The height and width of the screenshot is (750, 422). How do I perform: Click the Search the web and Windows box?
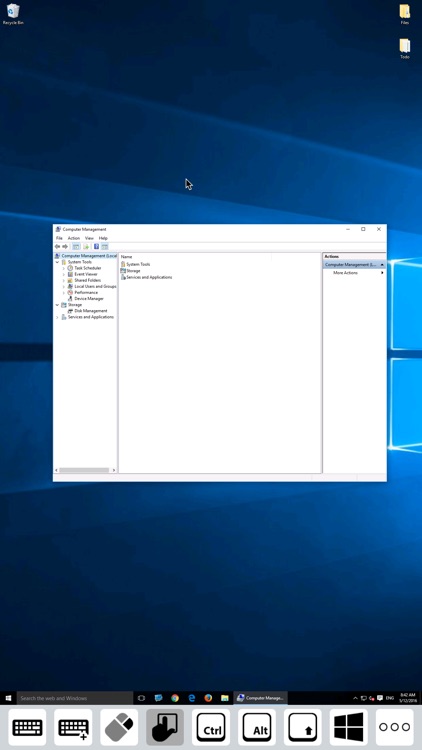(75, 698)
